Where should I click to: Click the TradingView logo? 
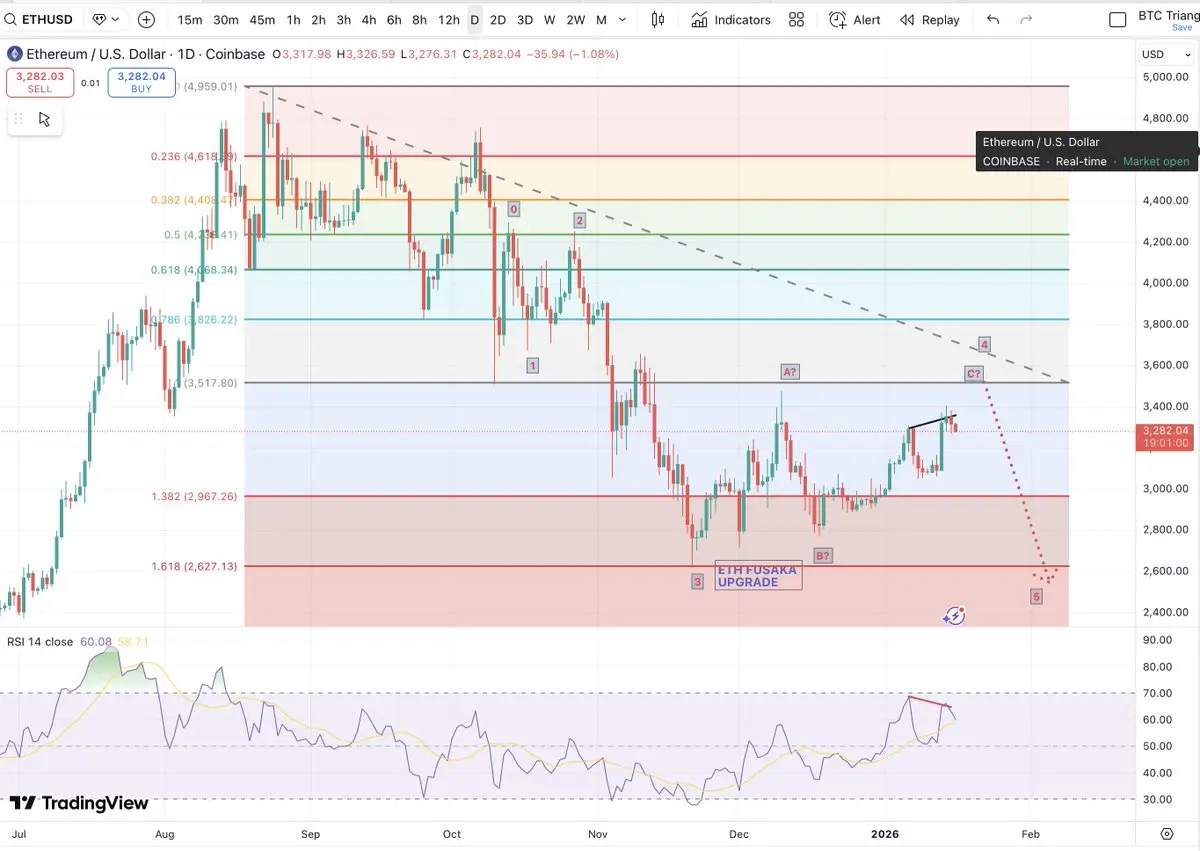79,803
